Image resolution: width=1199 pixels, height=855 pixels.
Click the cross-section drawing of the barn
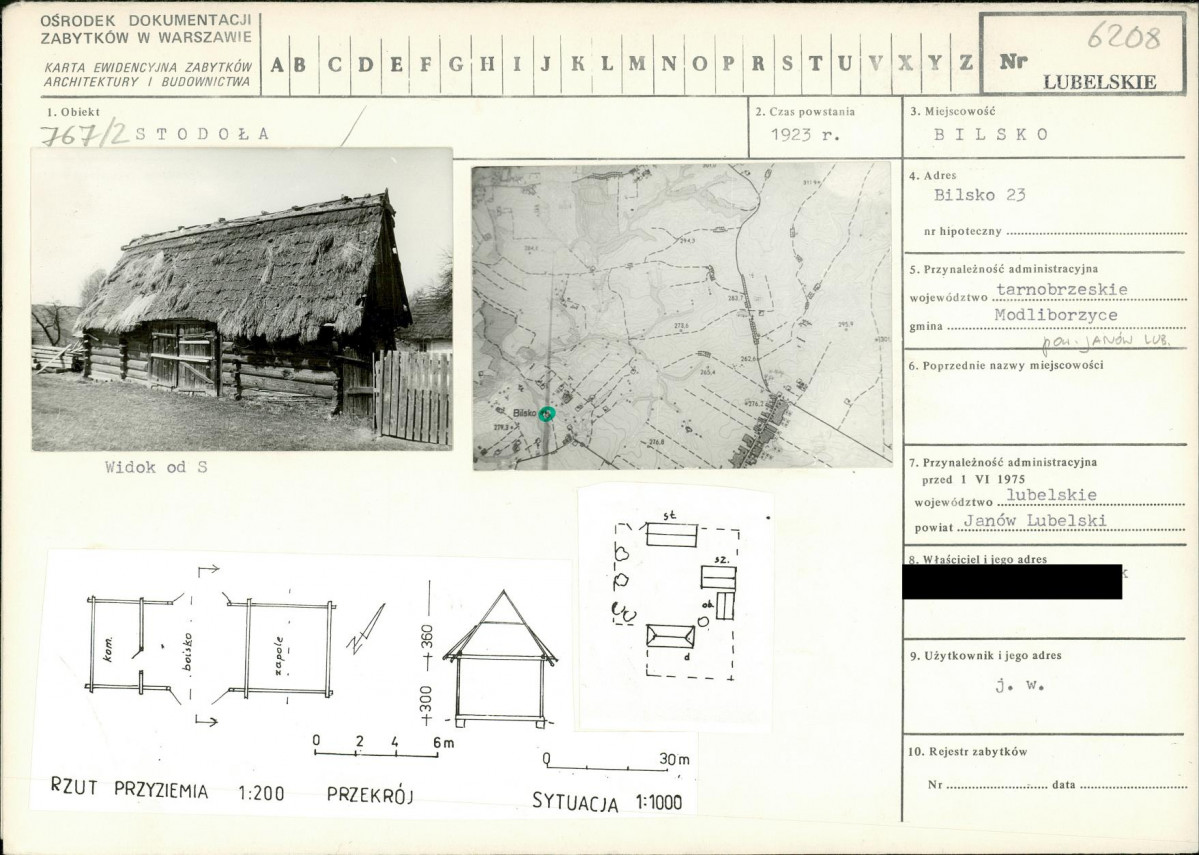501,659
